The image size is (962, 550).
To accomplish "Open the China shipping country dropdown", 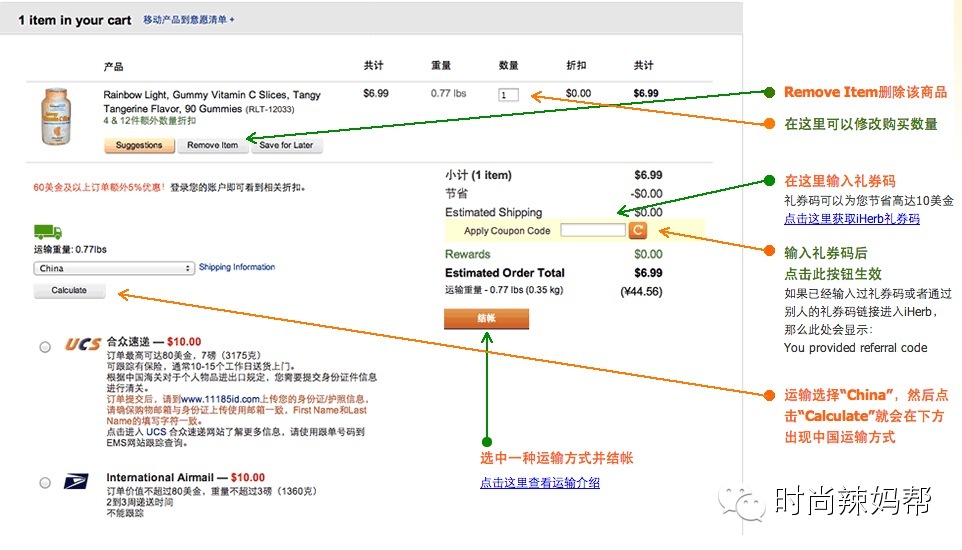I will pos(114,268).
